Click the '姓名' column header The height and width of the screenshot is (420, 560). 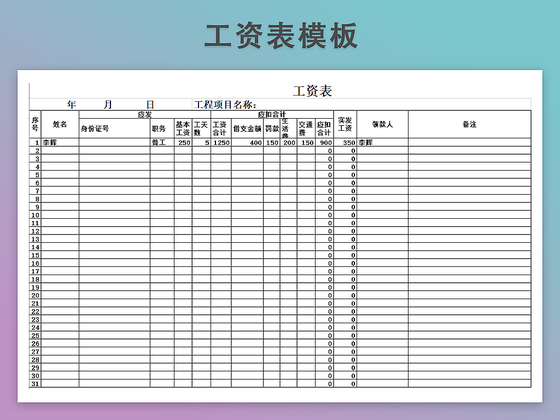pos(60,124)
